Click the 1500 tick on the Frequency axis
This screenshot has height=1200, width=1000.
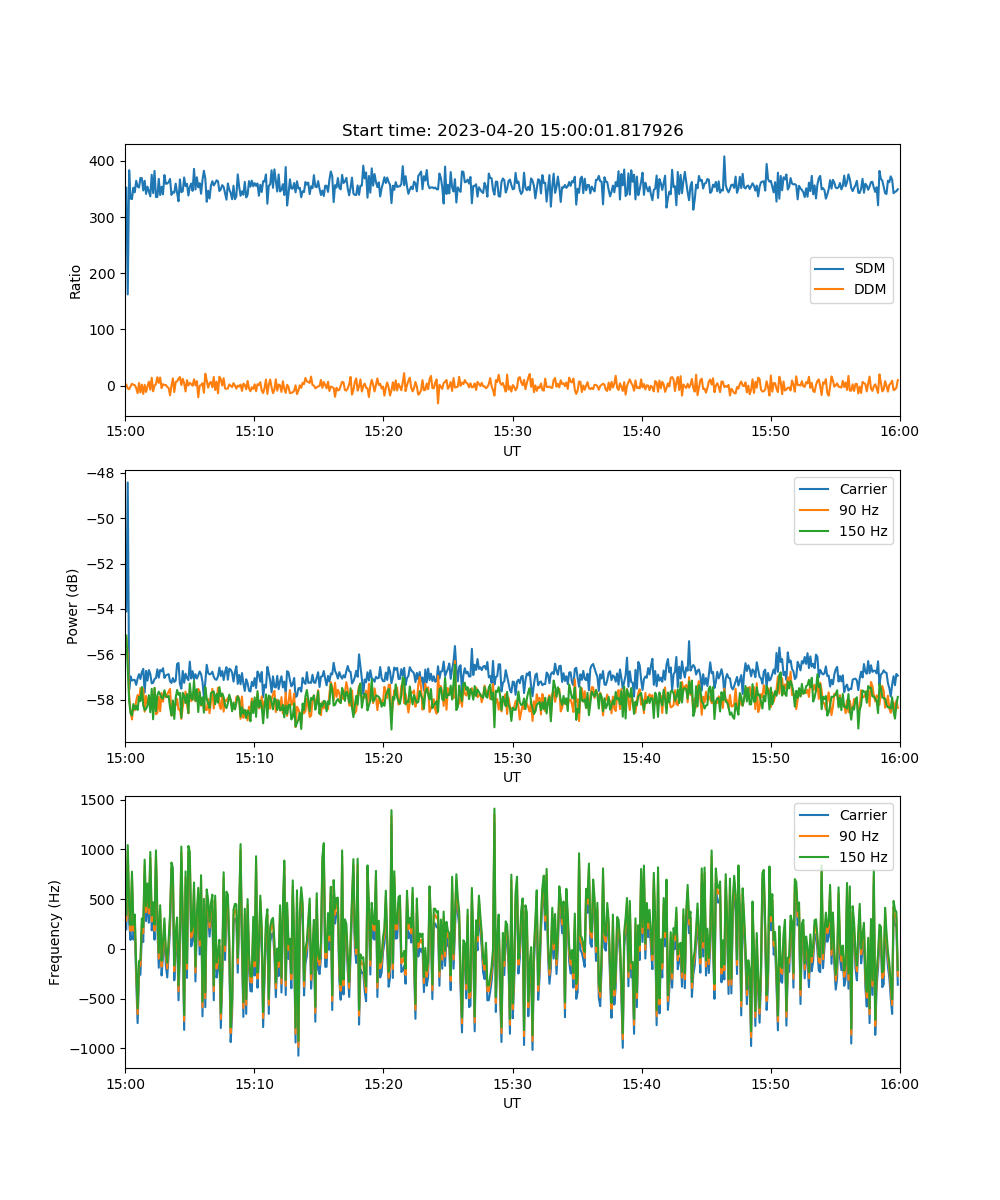pyautogui.click(x=99, y=800)
